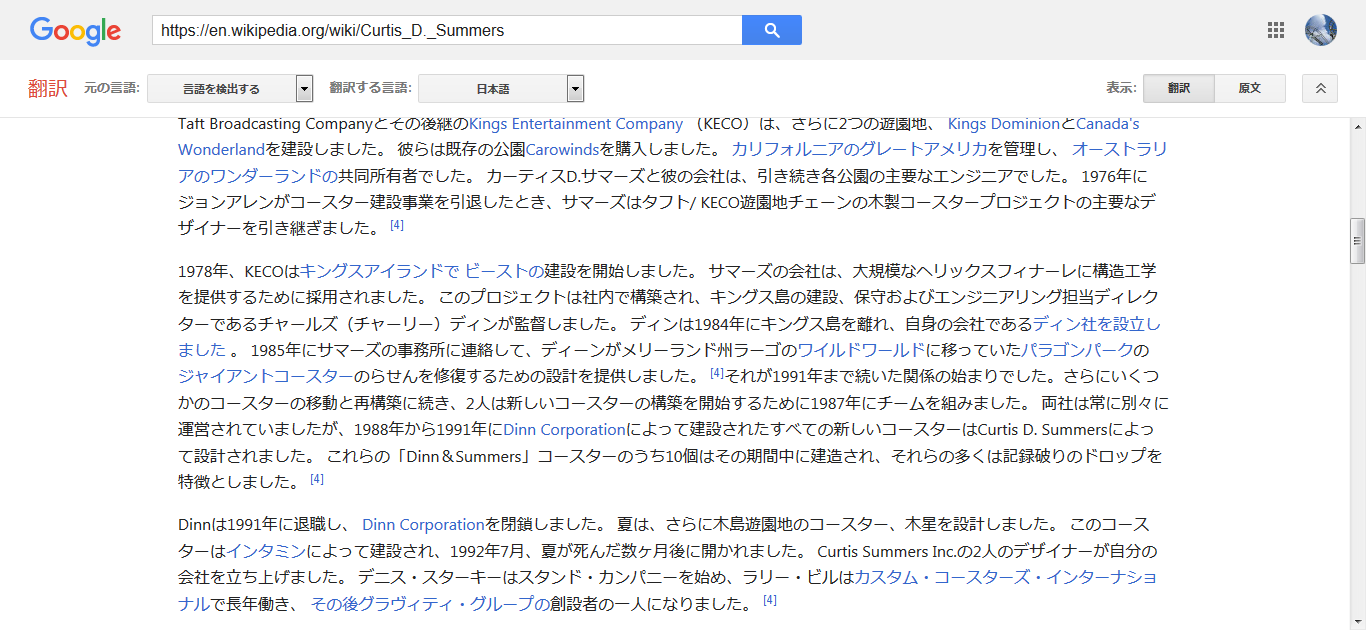Click the search magnifier button
Screen dimensions: 1366x630
point(771,30)
